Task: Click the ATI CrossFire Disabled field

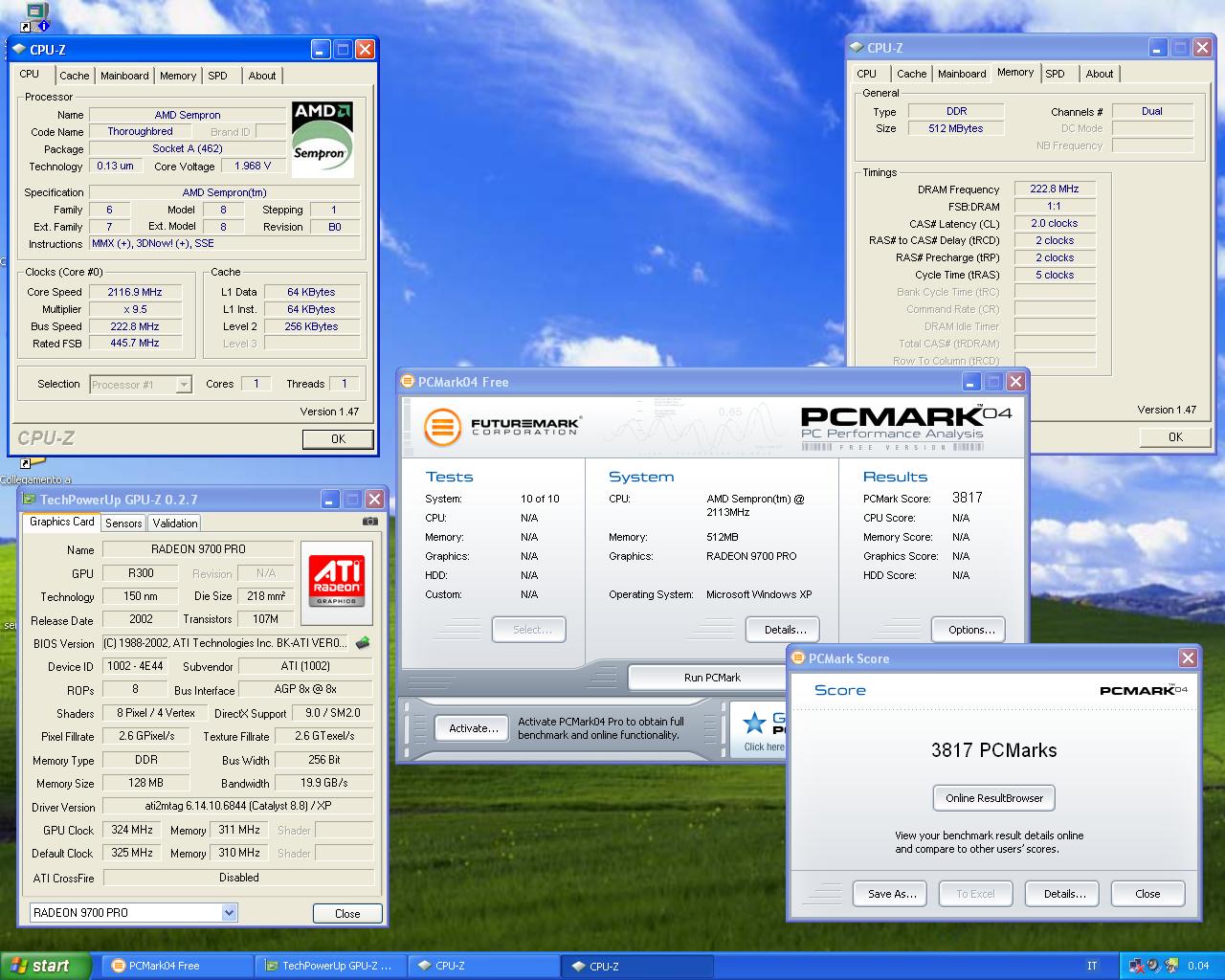Action: 238,877
